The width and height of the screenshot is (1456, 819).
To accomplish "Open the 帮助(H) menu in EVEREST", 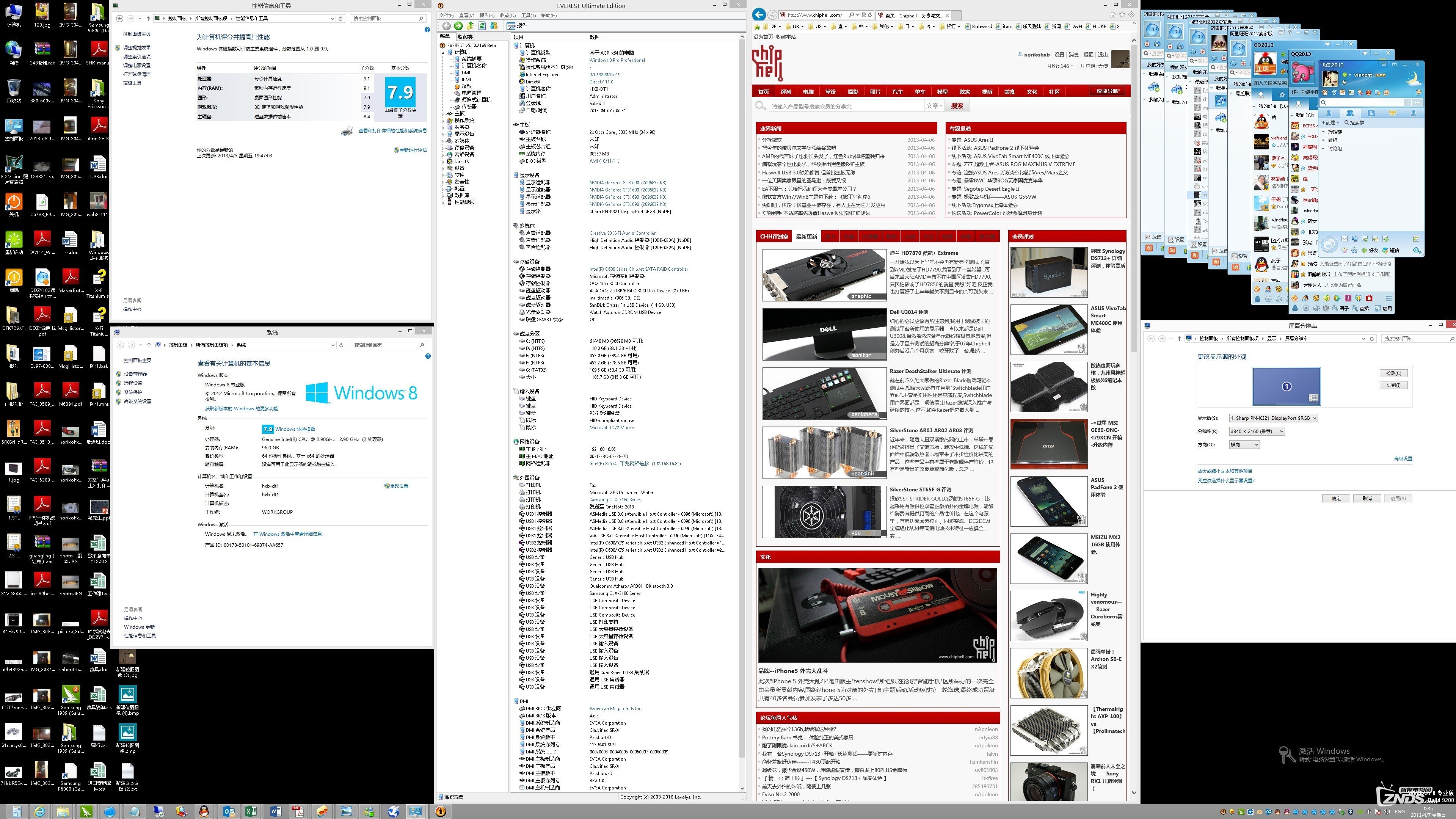I will coord(549,15).
